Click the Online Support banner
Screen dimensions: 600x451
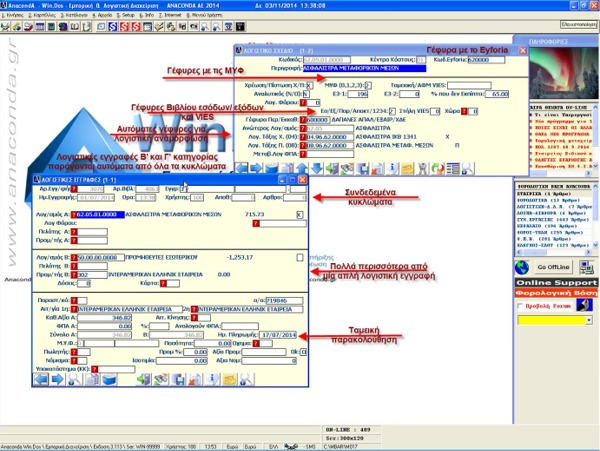coord(556,283)
